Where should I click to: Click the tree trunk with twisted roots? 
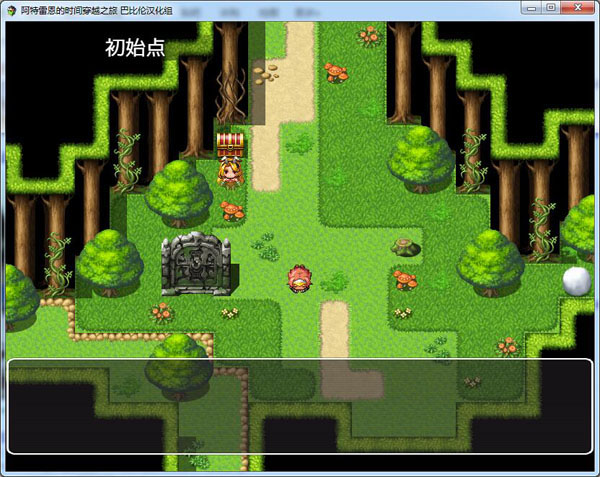pyautogui.click(x=230, y=73)
